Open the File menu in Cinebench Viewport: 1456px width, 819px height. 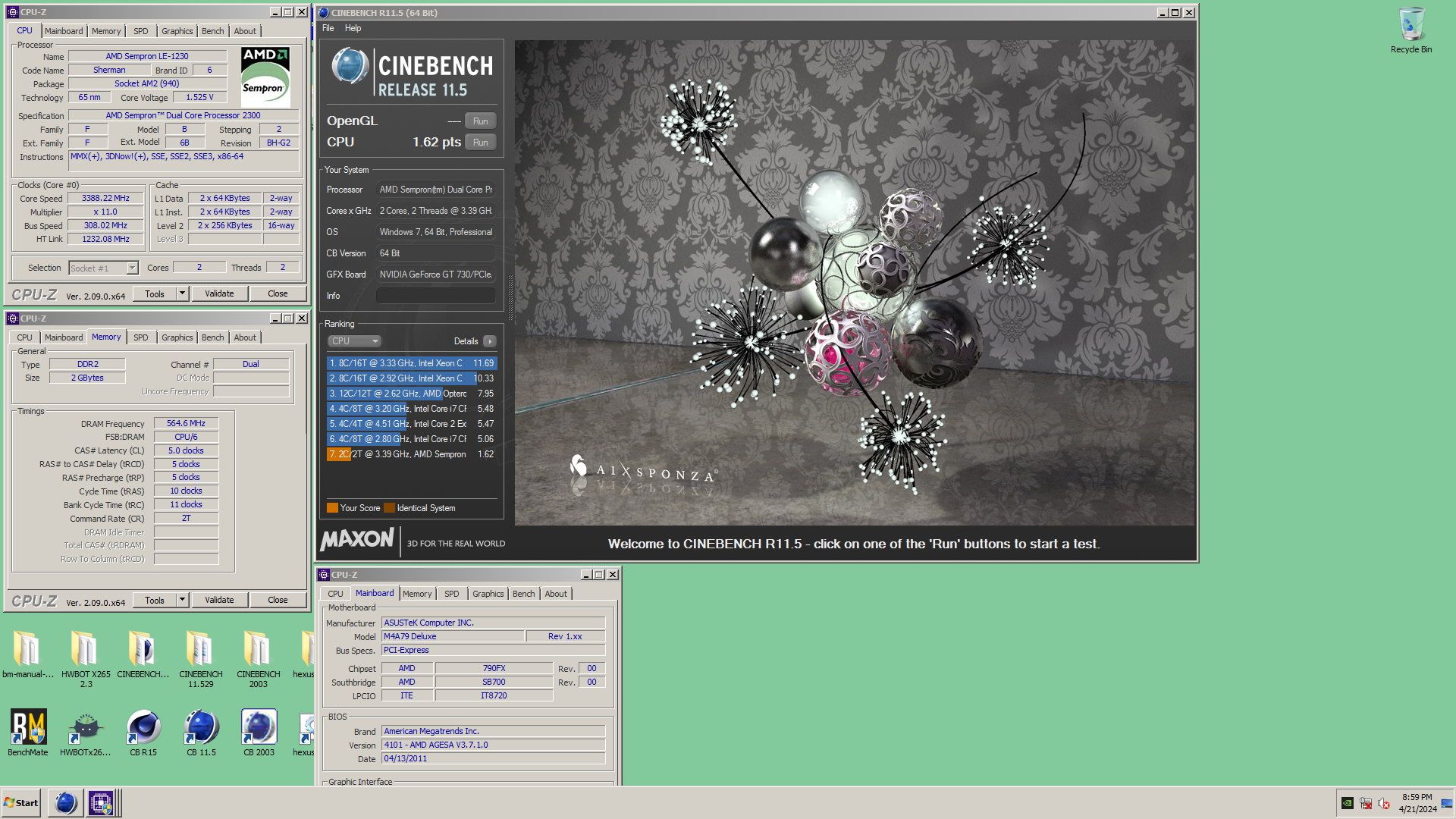click(x=328, y=28)
